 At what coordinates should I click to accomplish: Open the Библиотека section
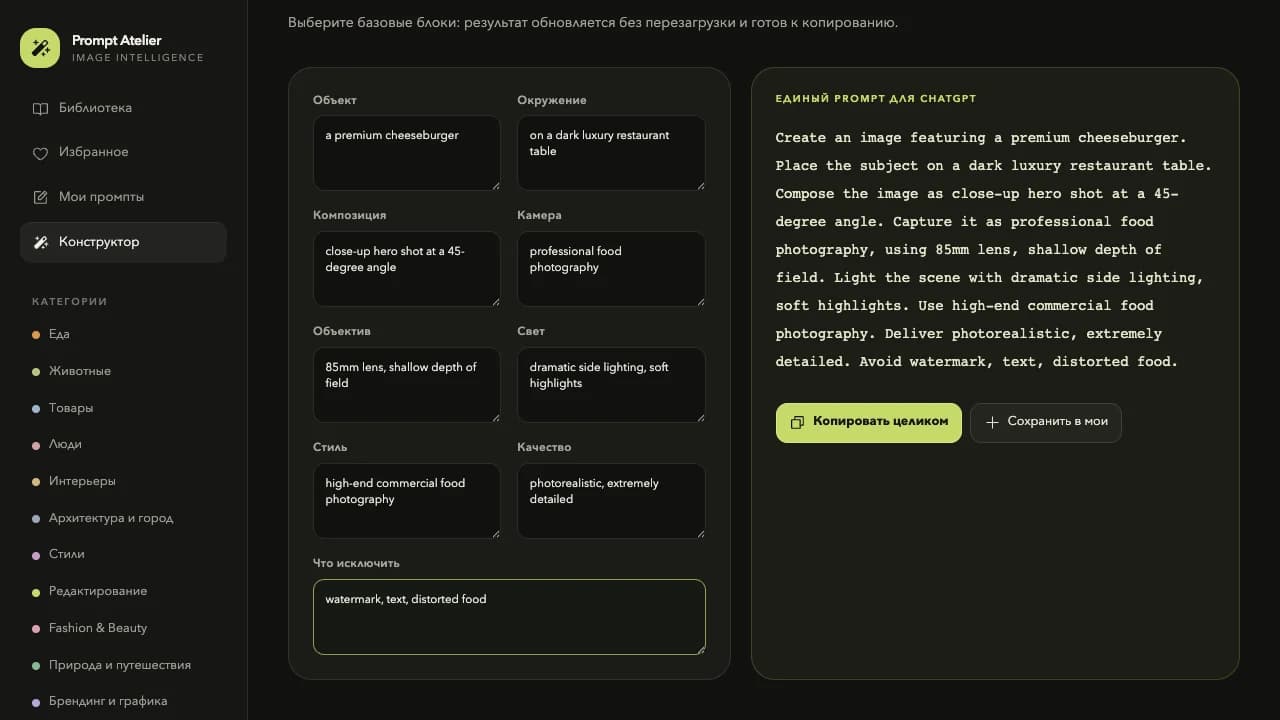click(x=123, y=108)
